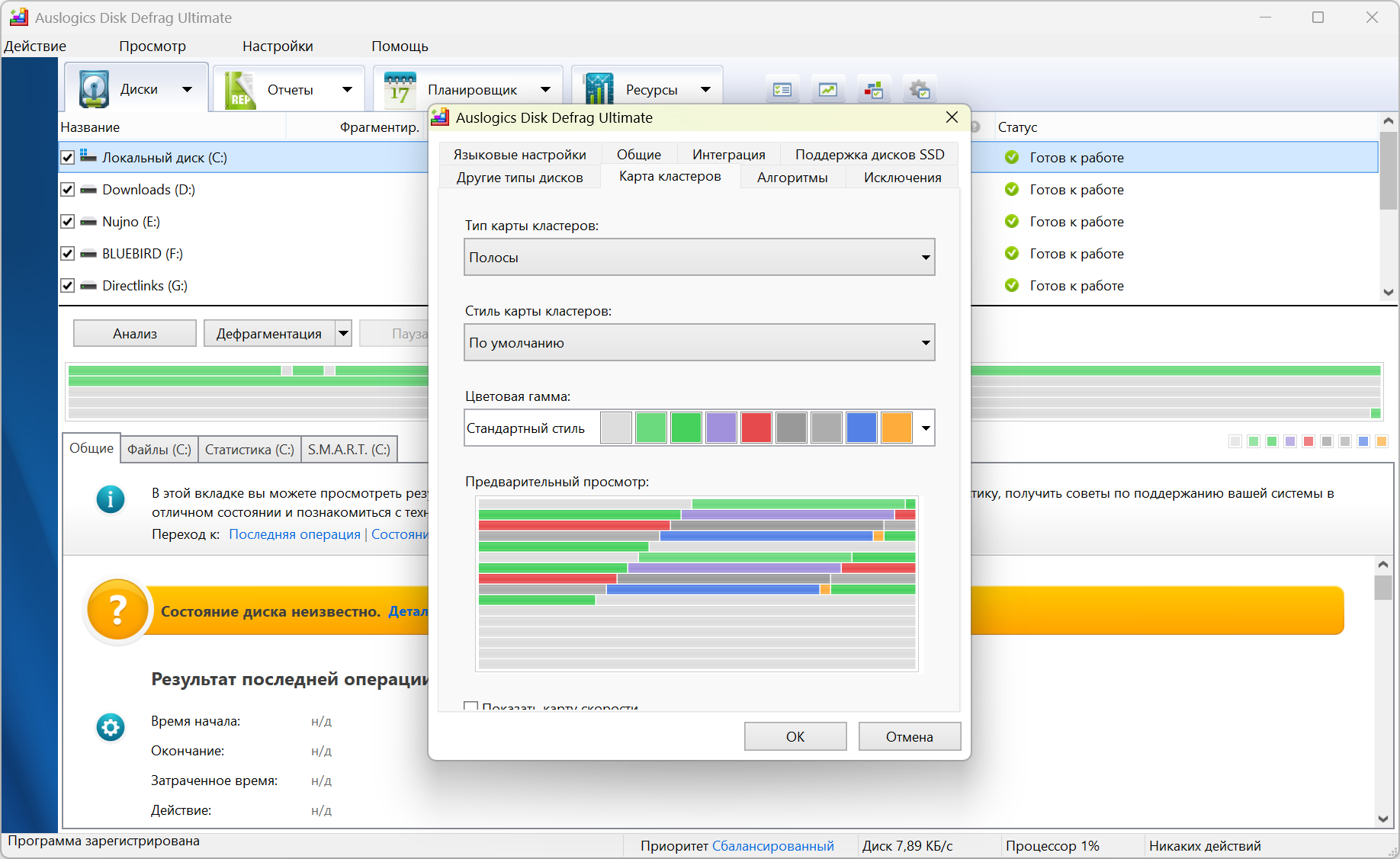Open the cluster map style dropdown 'По умолчанию'

[699, 343]
